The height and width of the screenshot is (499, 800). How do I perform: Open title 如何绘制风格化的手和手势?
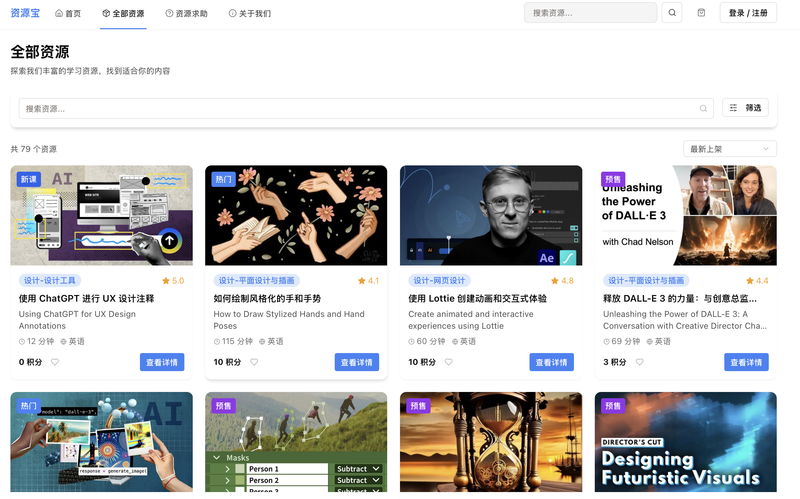(267, 298)
